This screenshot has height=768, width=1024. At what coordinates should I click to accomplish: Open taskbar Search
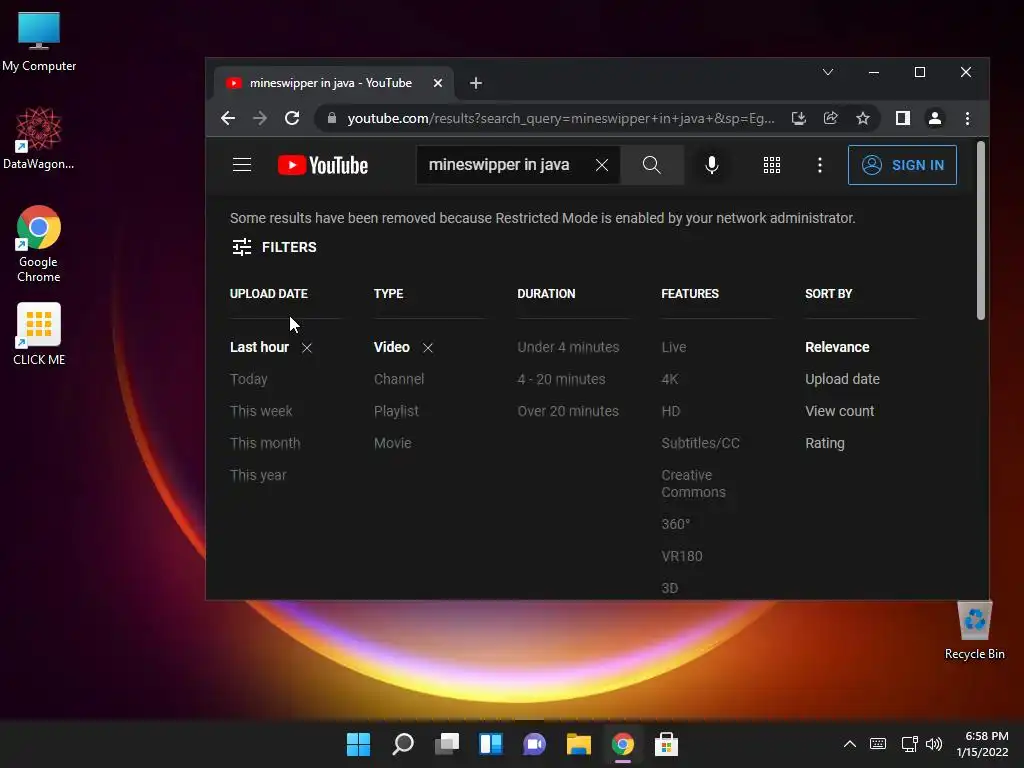click(x=403, y=744)
